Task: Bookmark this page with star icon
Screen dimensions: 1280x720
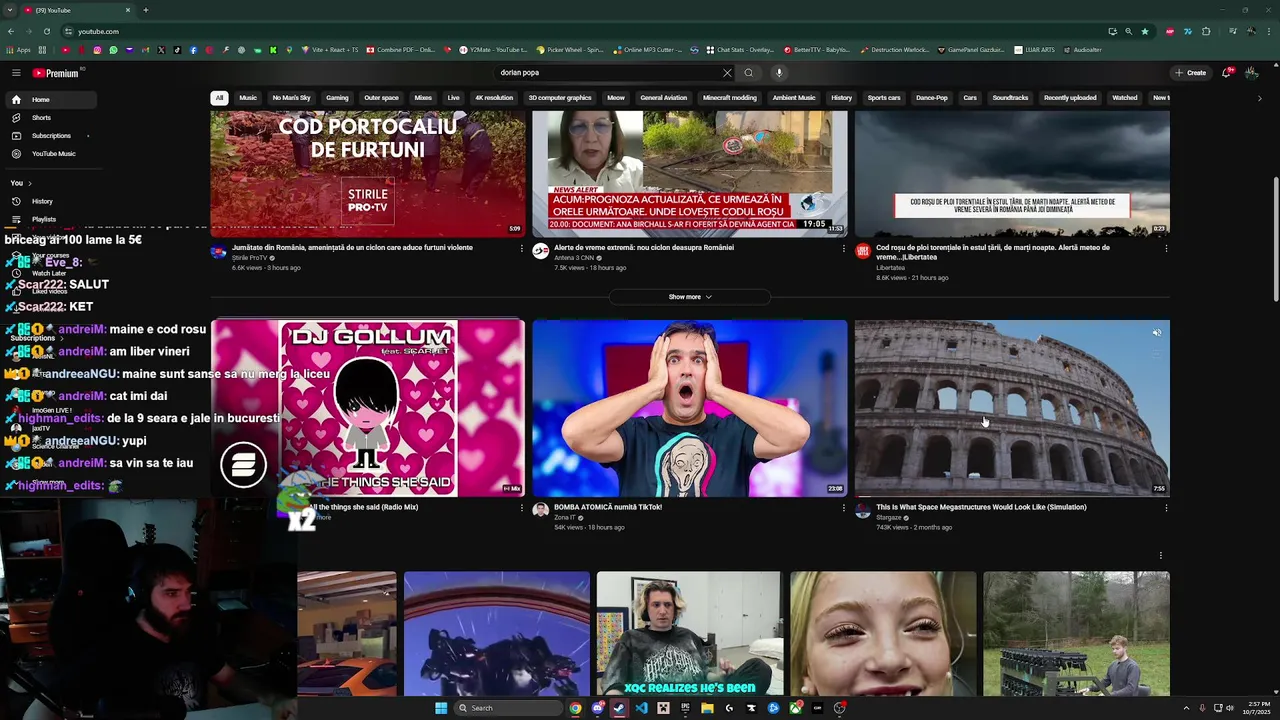Action: (x=1145, y=31)
